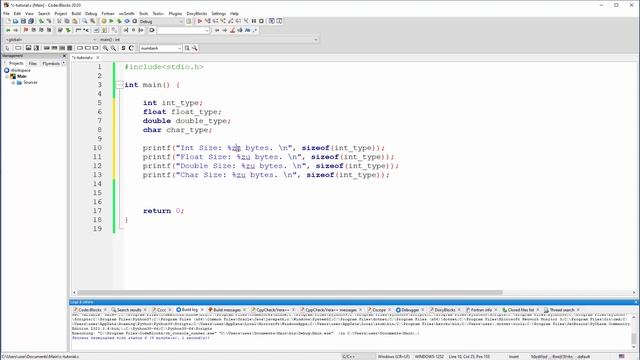Click the Zoom out magnifier icon
The height and width of the screenshot is (360, 640).
113,48
